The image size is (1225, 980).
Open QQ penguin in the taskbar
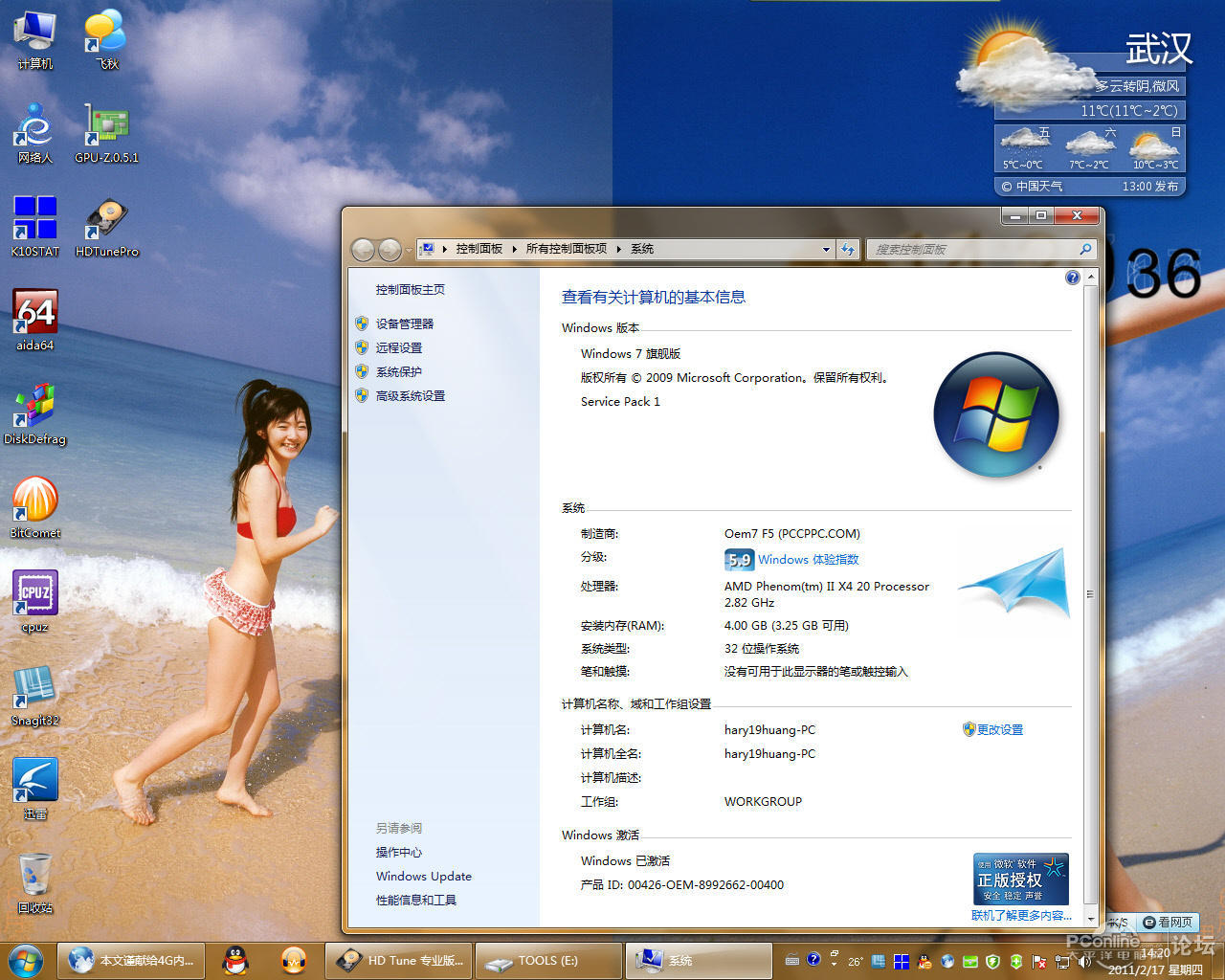235,961
